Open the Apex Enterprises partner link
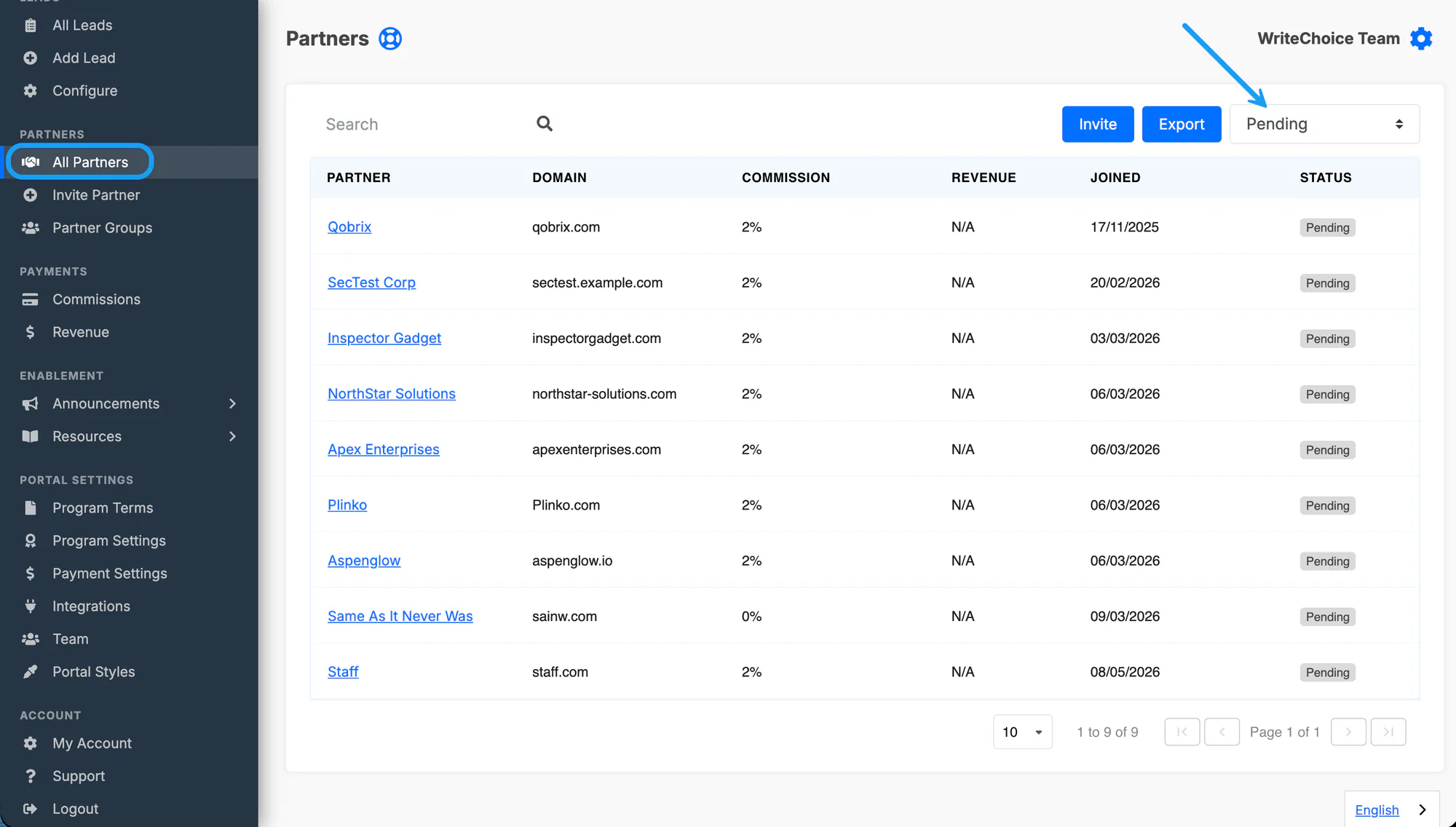This screenshot has width=1456, height=827. click(x=384, y=449)
